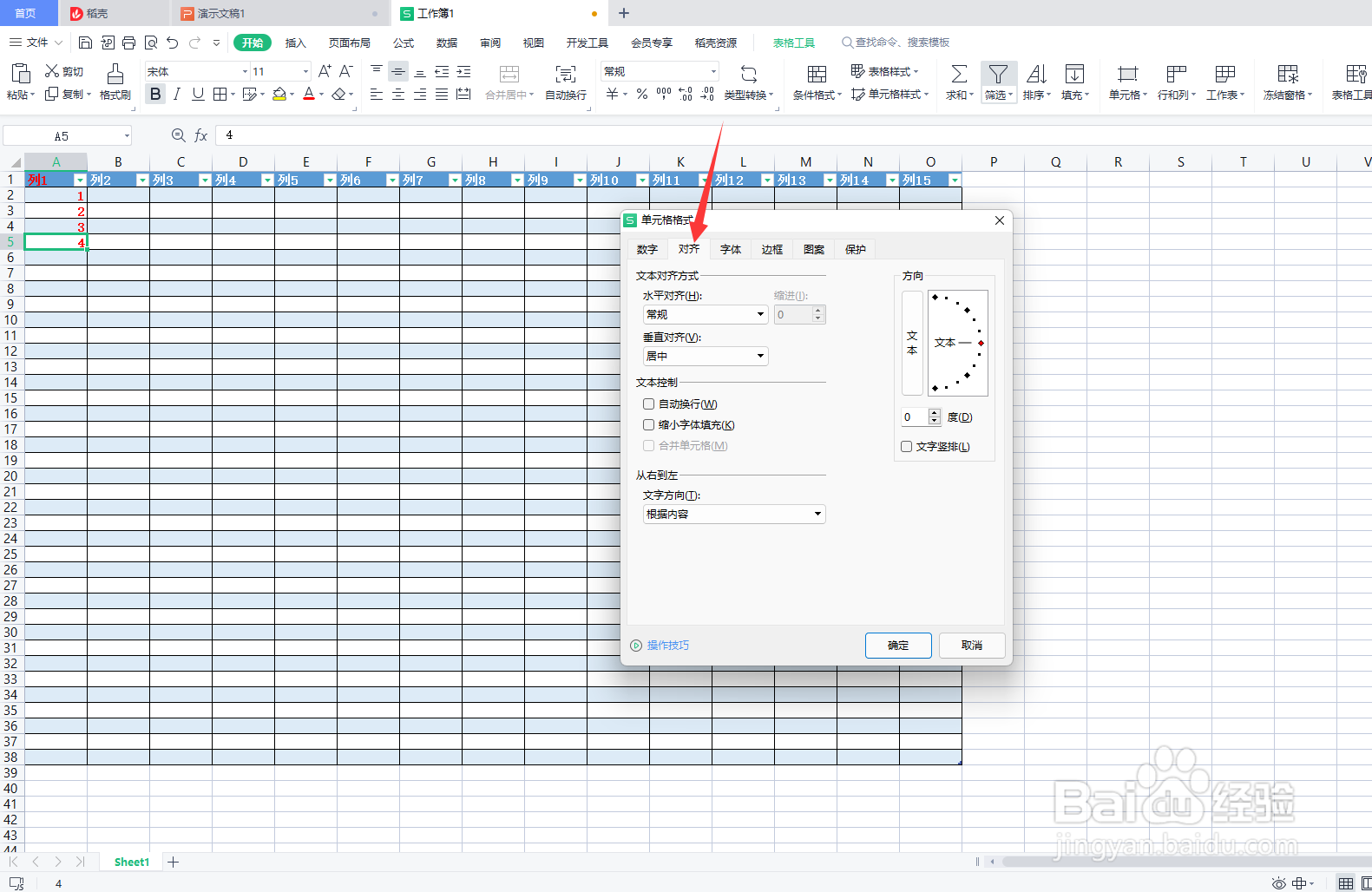The image size is (1372, 892).
Task: Click the 取消 button
Action: pyautogui.click(x=972, y=645)
